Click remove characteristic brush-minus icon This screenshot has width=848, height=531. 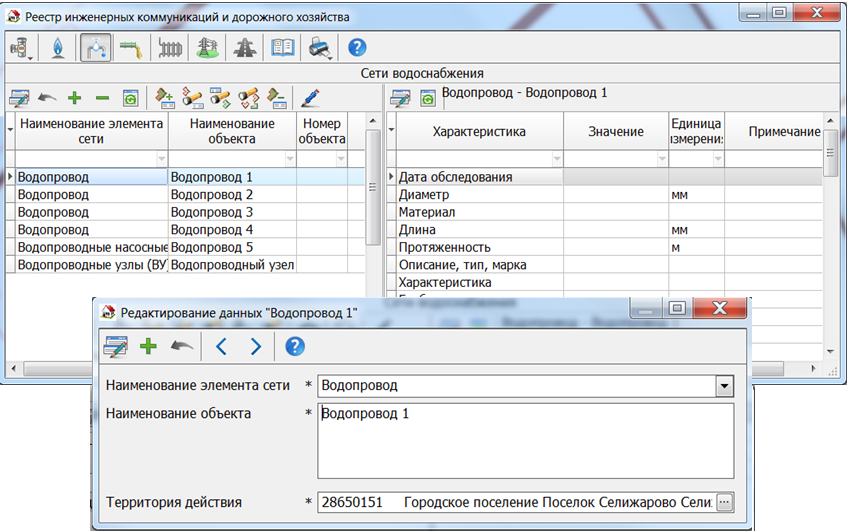click(277, 98)
